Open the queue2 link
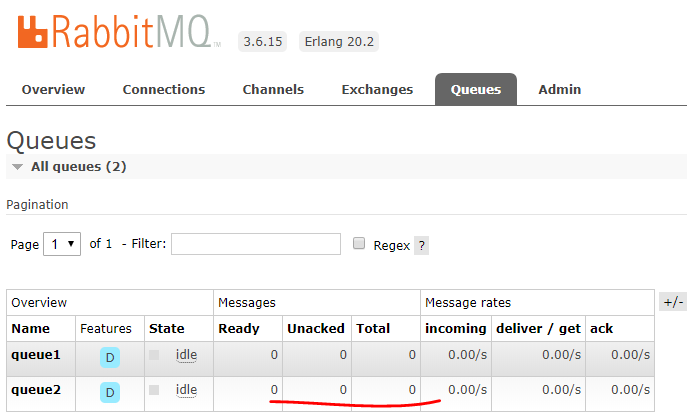 36,390
